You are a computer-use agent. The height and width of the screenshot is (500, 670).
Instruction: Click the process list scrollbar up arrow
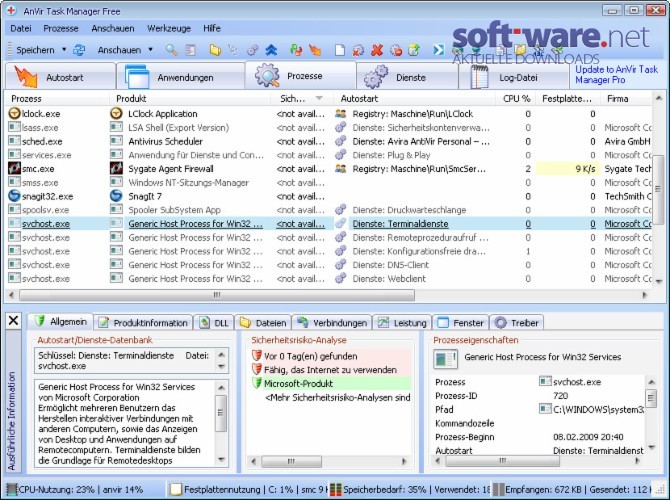tap(658, 98)
